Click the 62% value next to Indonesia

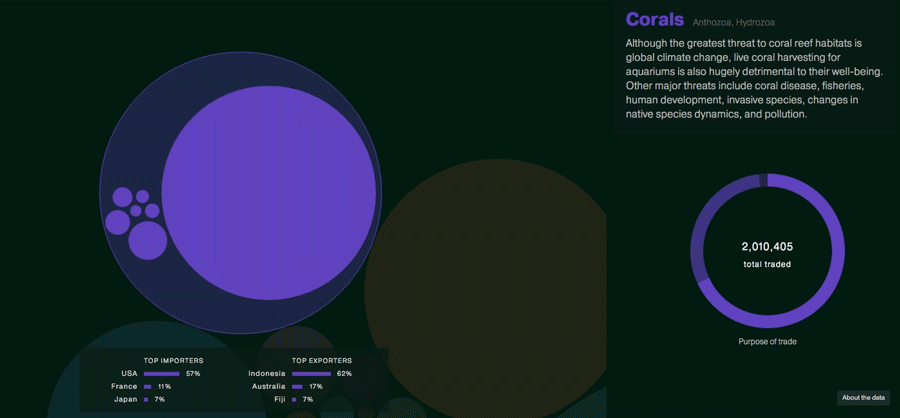click(x=344, y=374)
